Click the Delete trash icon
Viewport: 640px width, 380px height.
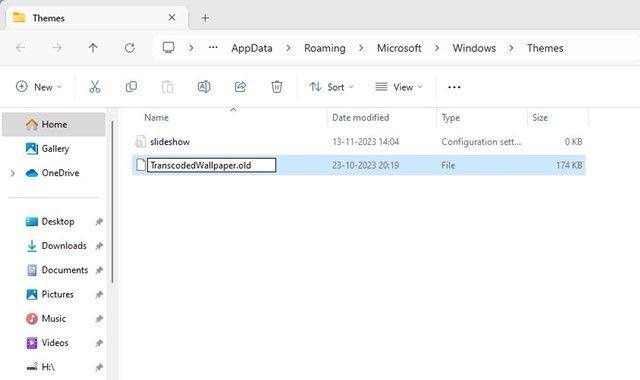277,87
